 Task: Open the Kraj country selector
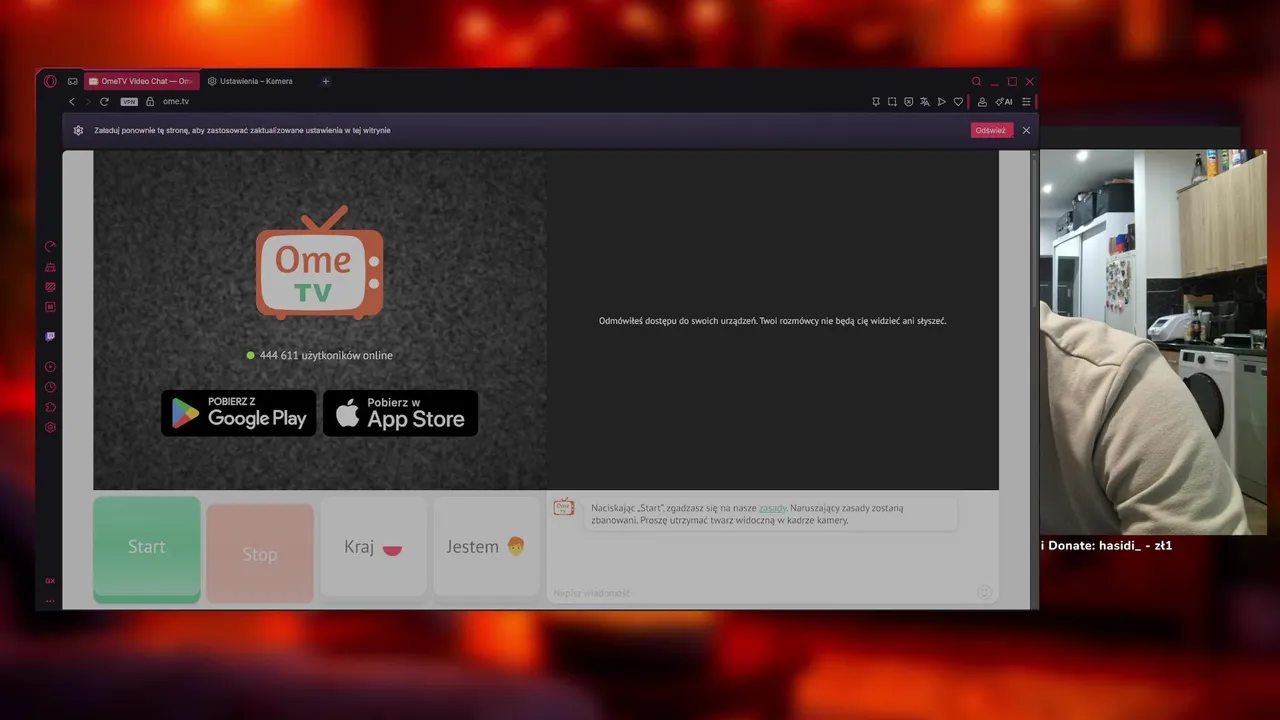pyautogui.click(x=373, y=548)
